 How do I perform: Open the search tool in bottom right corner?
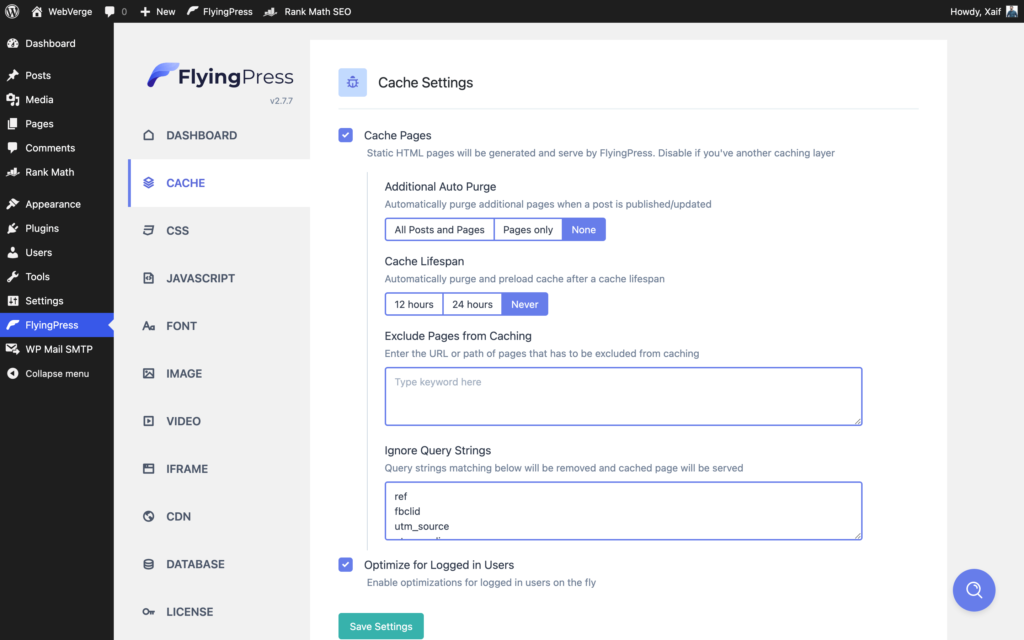pyautogui.click(x=974, y=590)
